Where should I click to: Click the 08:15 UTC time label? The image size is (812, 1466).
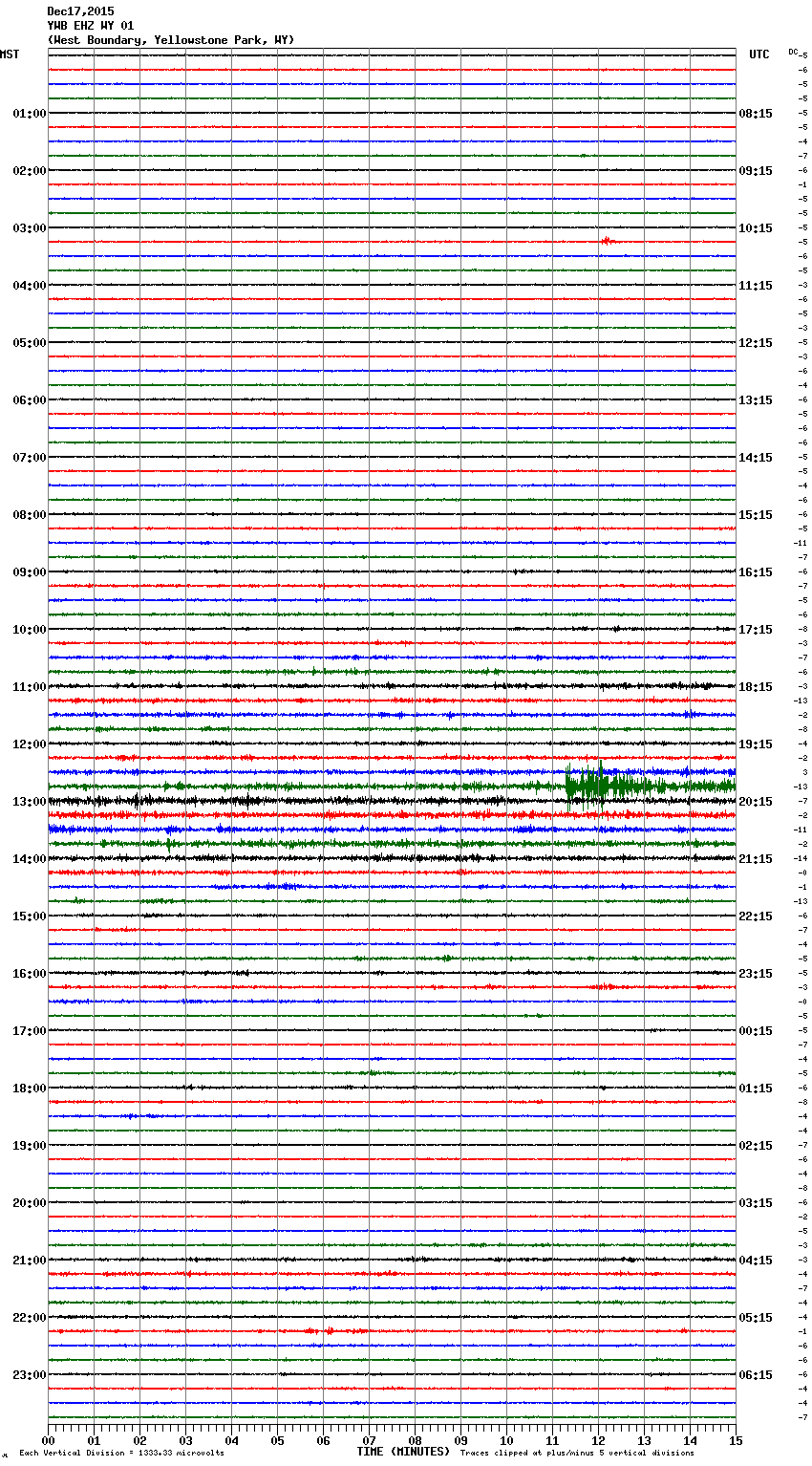click(x=756, y=114)
